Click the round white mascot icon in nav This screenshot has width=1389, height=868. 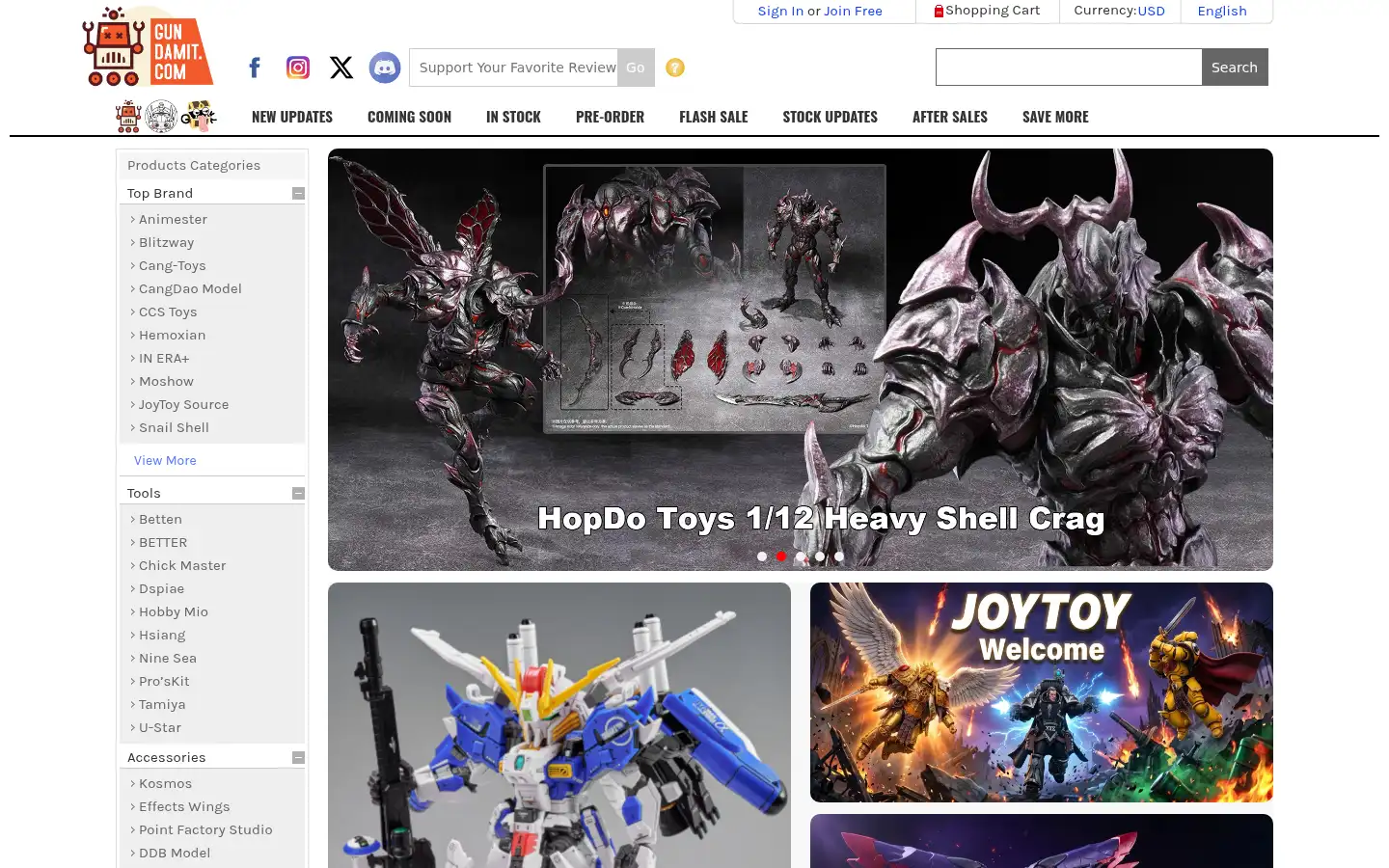tap(161, 117)
